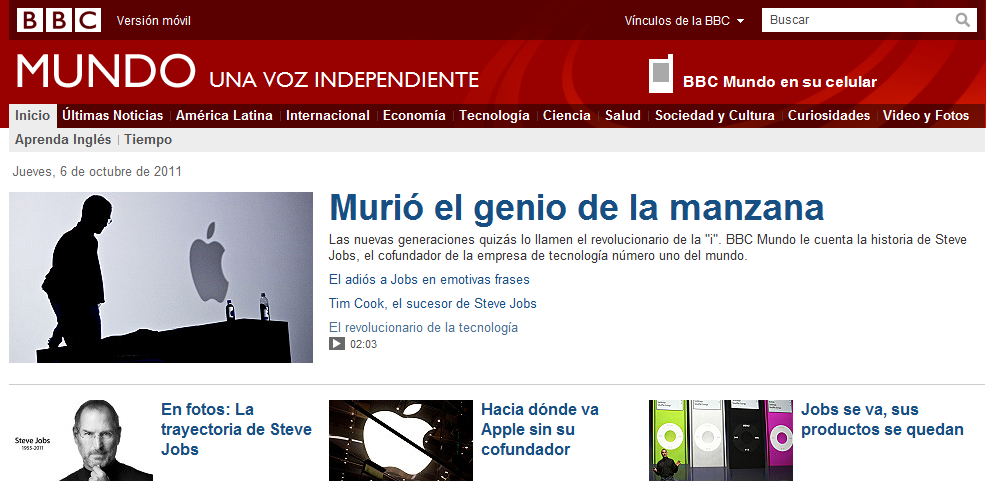
Task: Click the glowing Apple logo thumbnail
Action: tap(401, 440)
